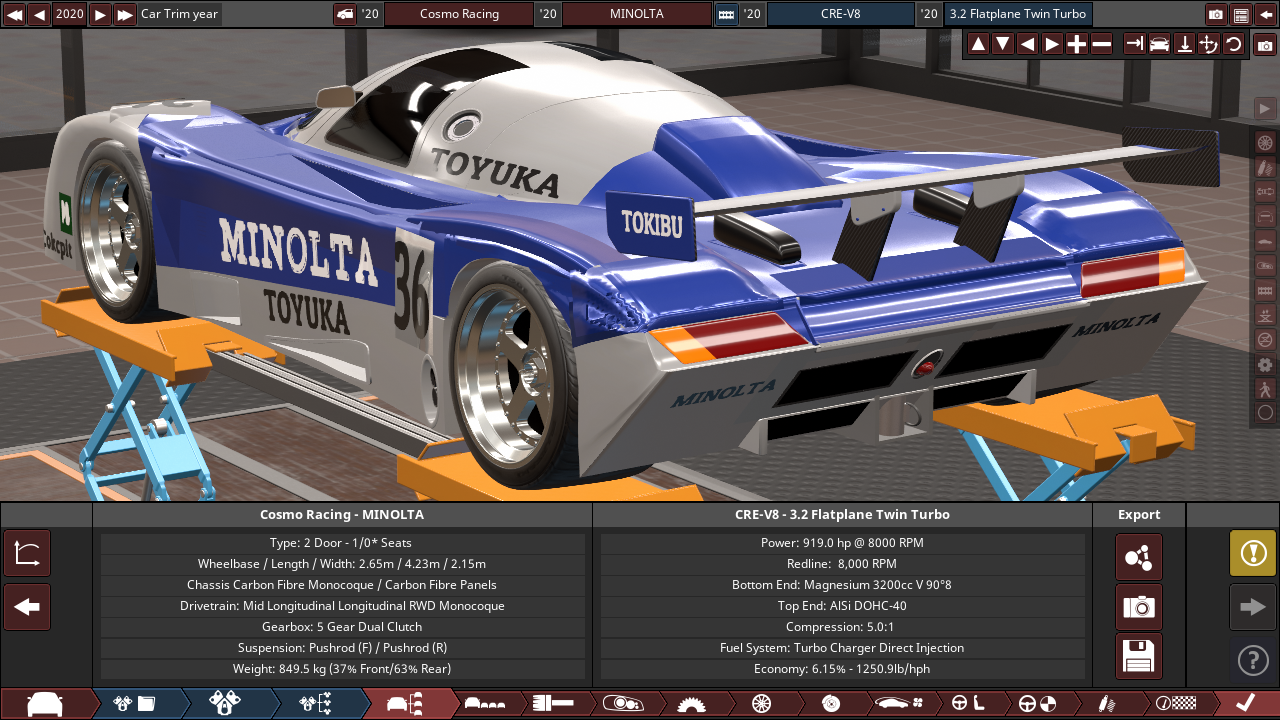1280x720 pixels.
Task: Click the MINOLTA trim name field
Action: click(x=636, y=14)
